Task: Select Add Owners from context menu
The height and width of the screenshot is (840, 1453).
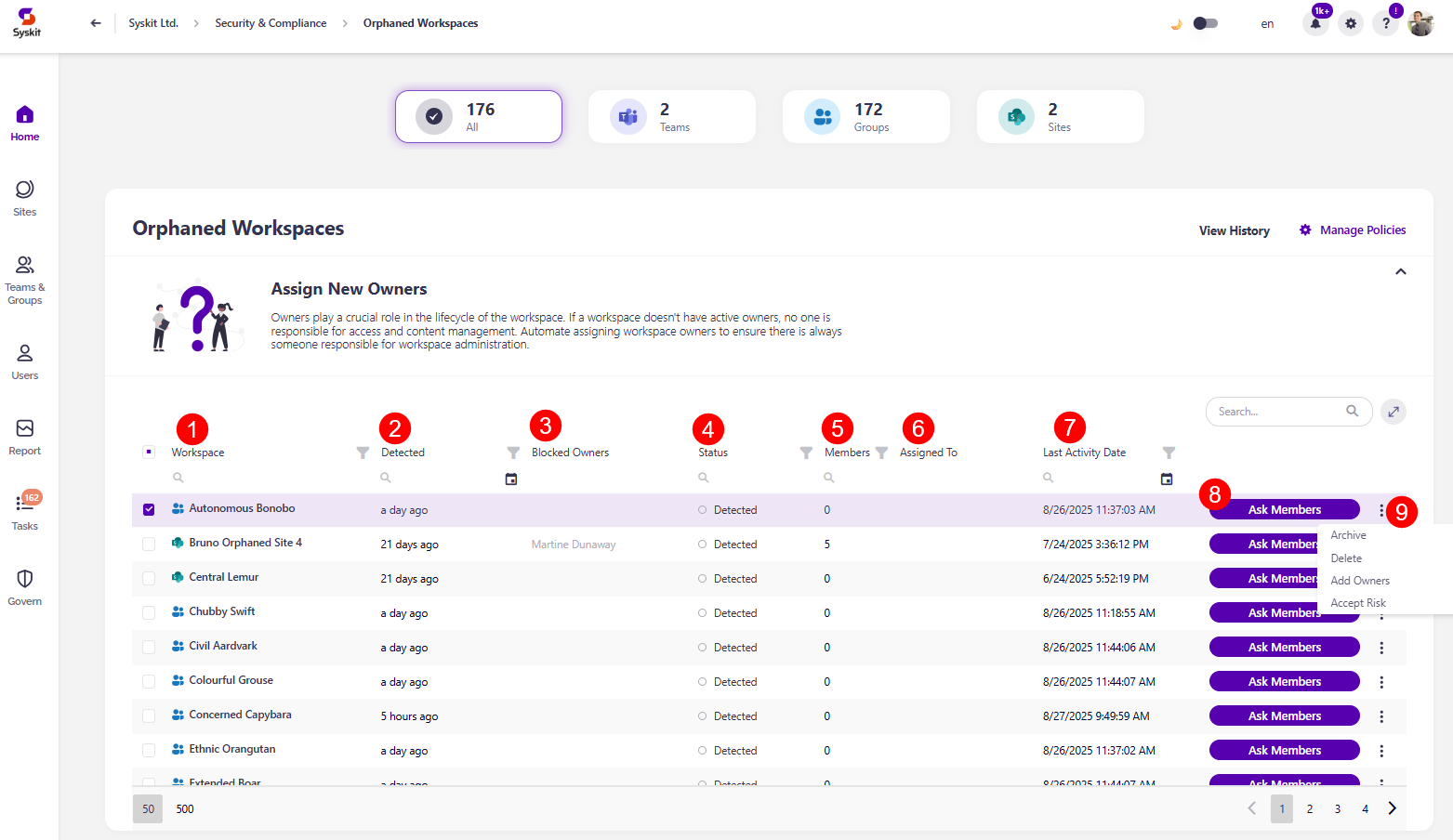Action: [1359, 581]
